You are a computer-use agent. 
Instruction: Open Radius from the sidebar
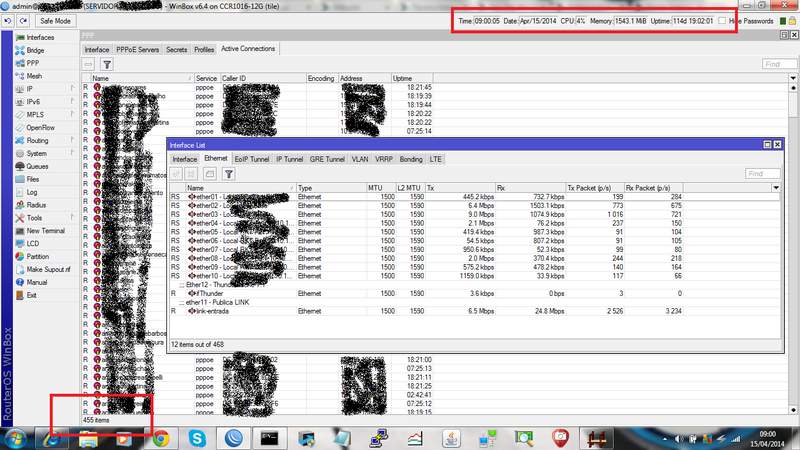coord(36,205)
